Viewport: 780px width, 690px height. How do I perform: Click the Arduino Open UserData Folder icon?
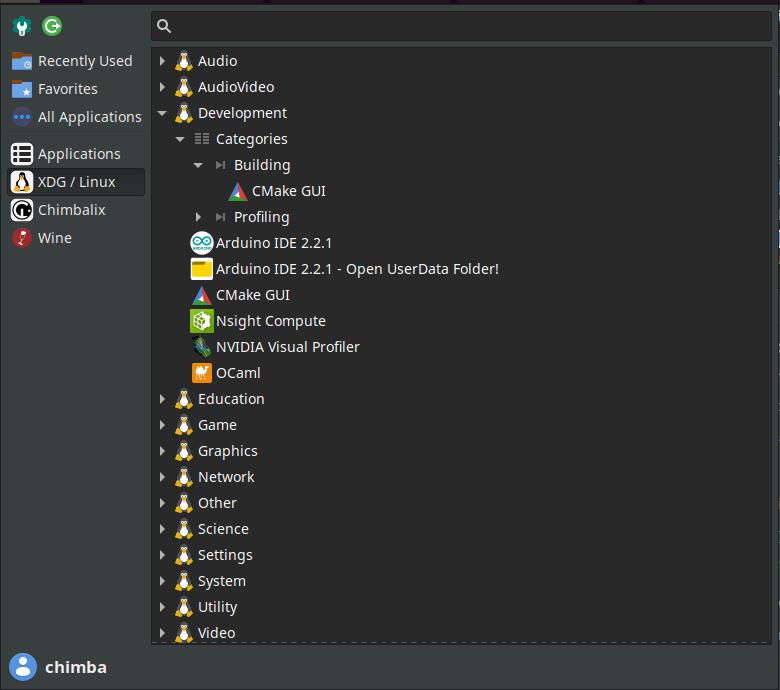(x=202, y=269)
